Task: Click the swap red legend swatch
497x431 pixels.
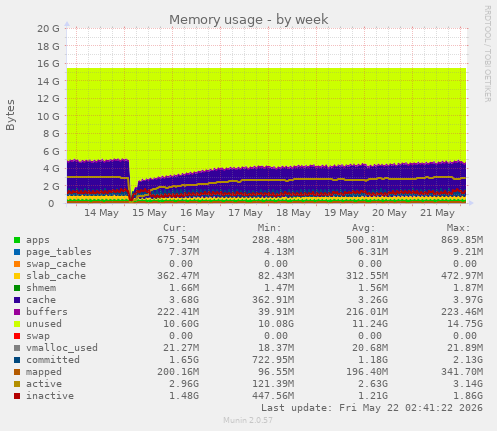Action: click(x=17, y=336)
